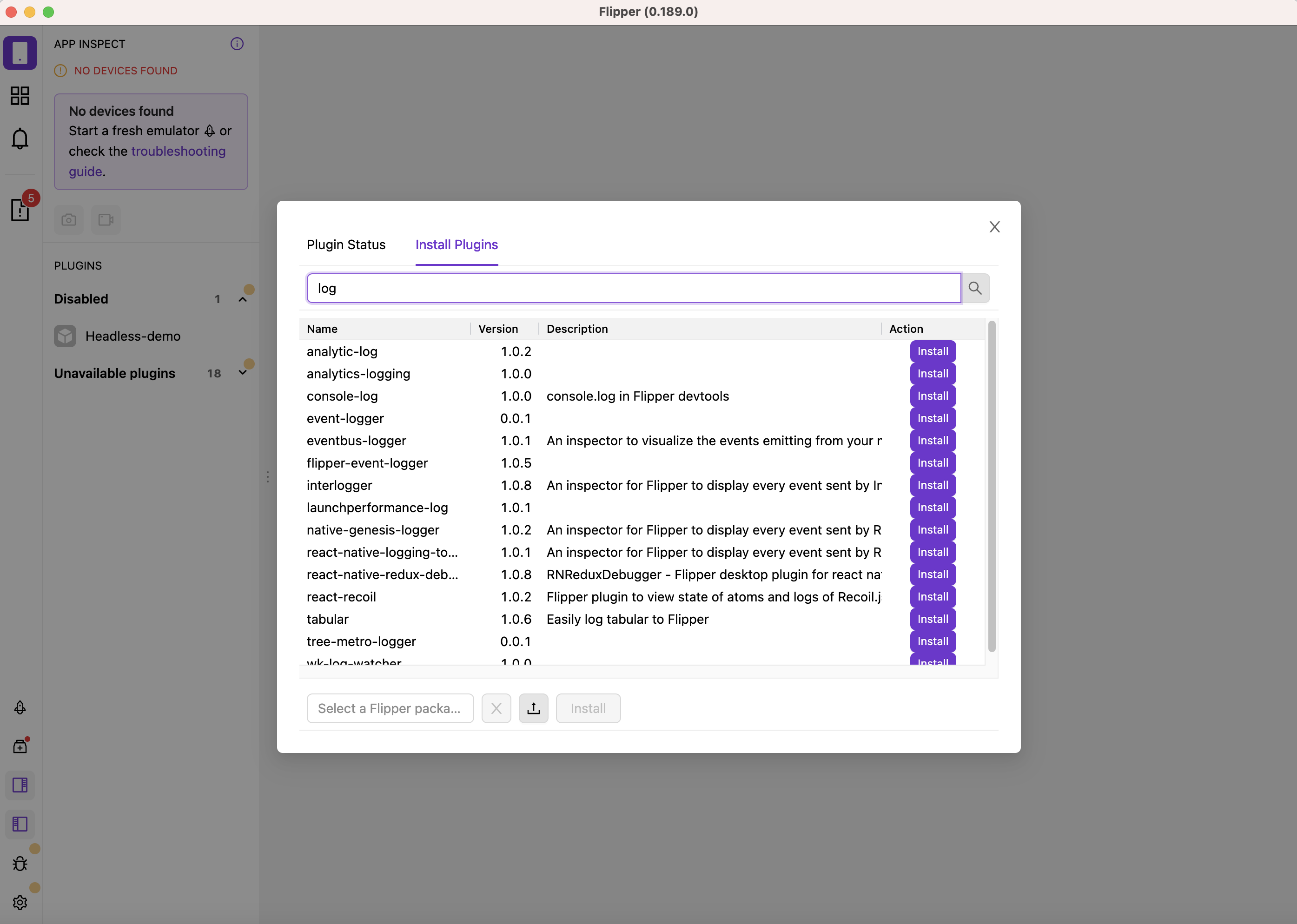
Task: Switch to the Plugin Status tab
Action: (345, 244)
